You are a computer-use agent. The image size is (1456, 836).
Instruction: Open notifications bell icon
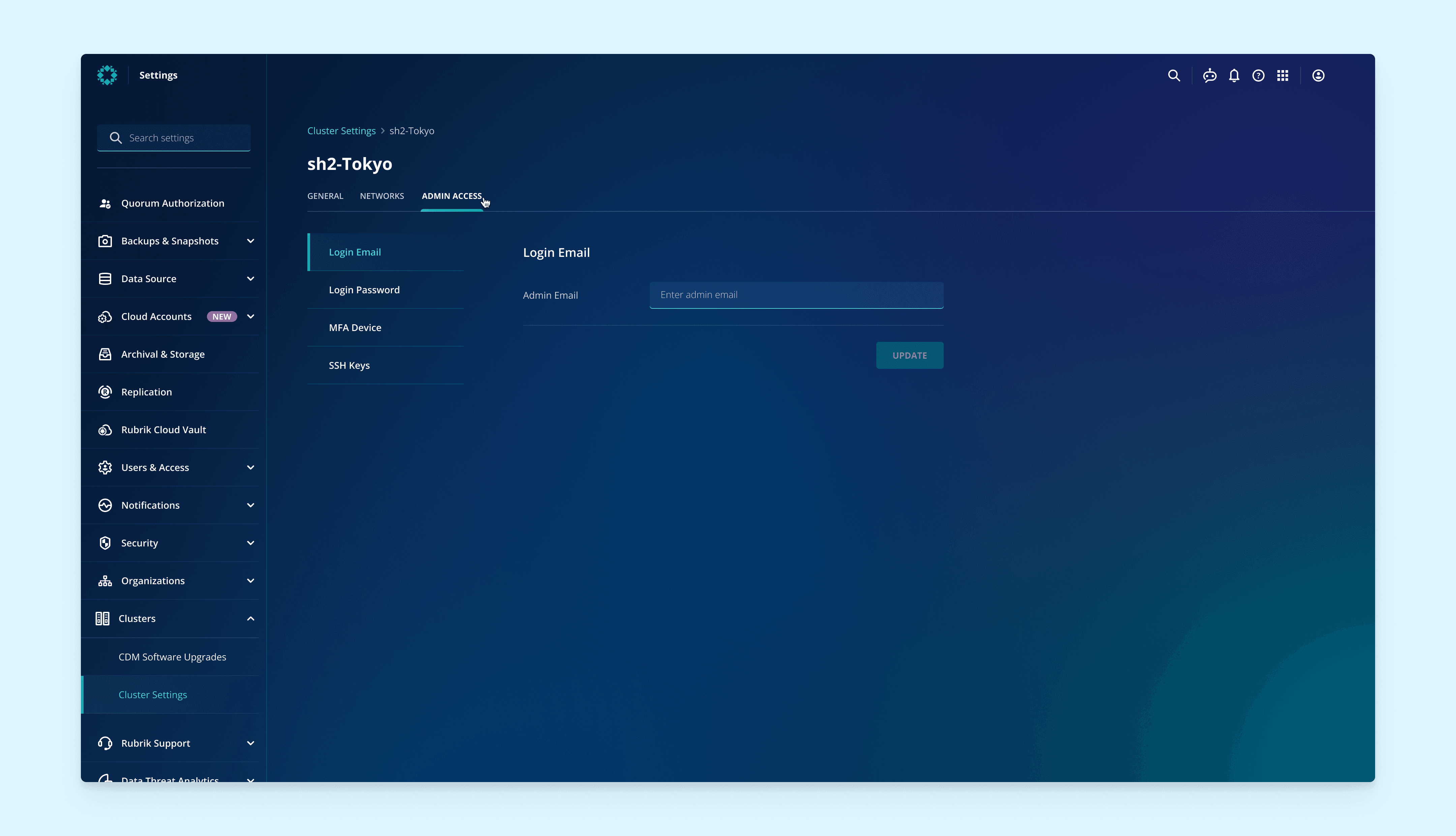pos(1234,75)
